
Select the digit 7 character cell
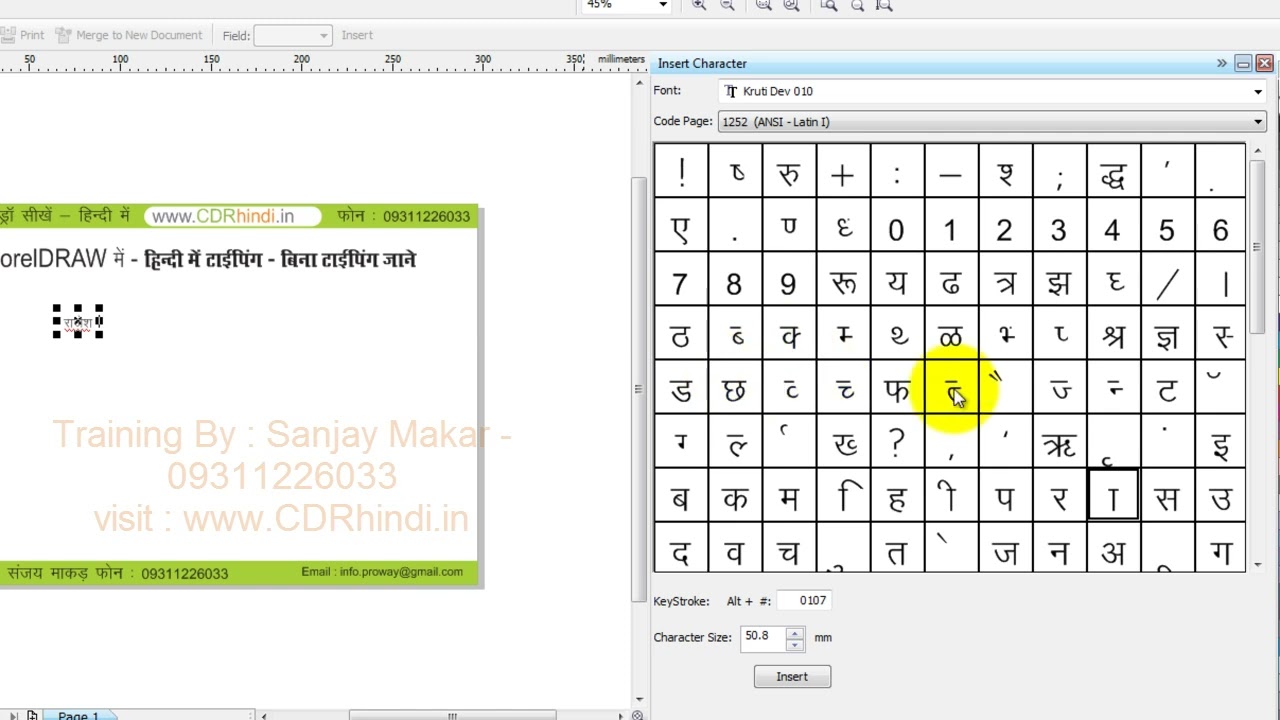(681, 280)
